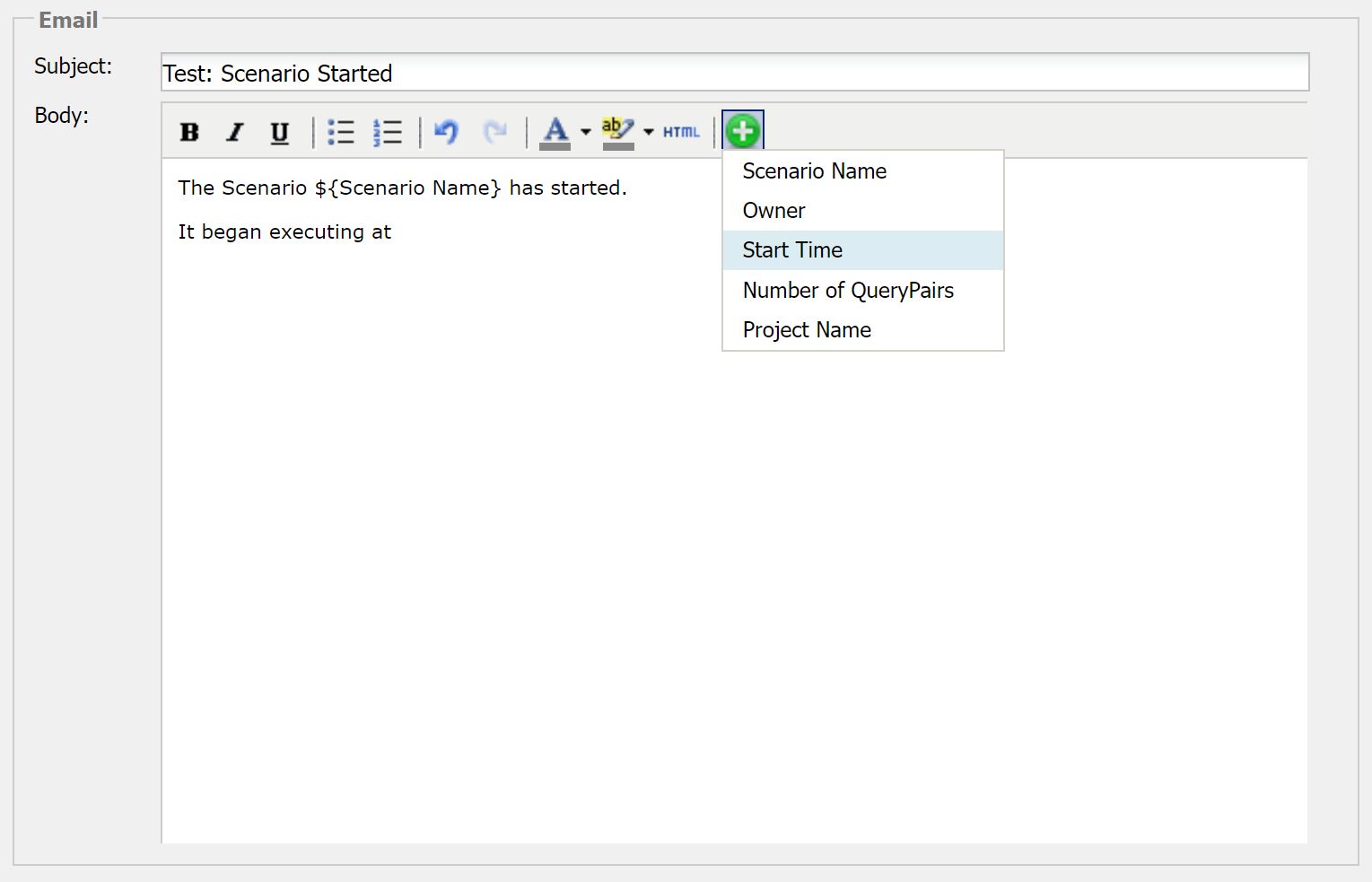Click the '${Scenario Name}' variable text in body
Screen dimensions: 1372x882
click(407, 188)
